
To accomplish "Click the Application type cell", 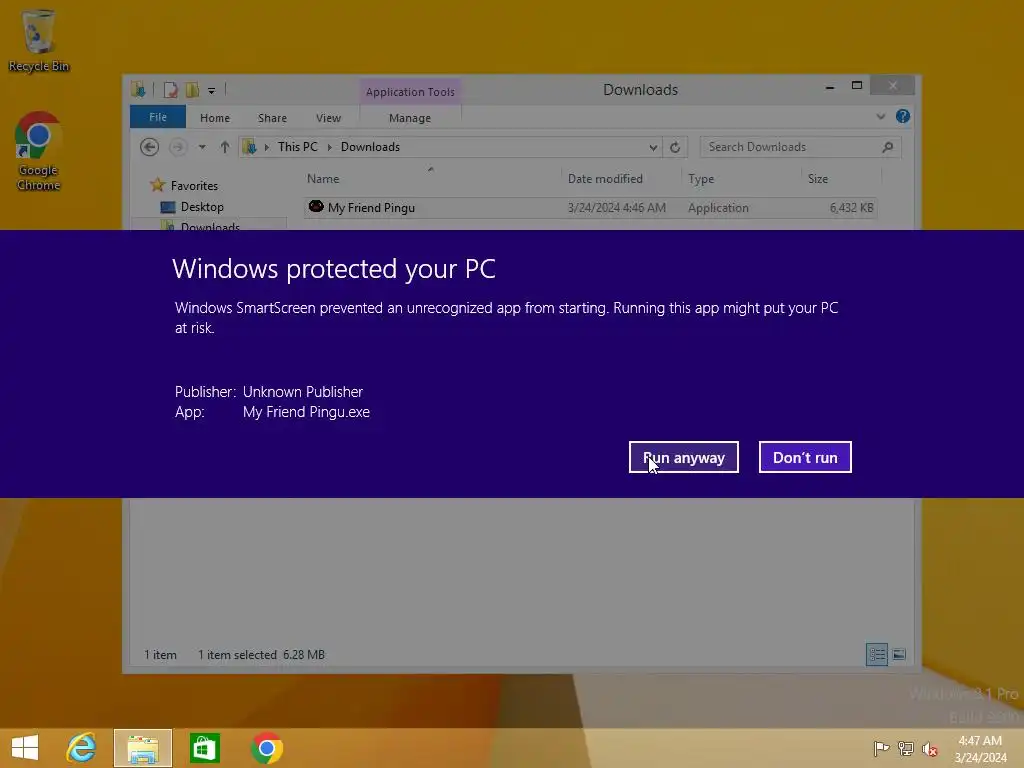I will click(x=718, y=208).
